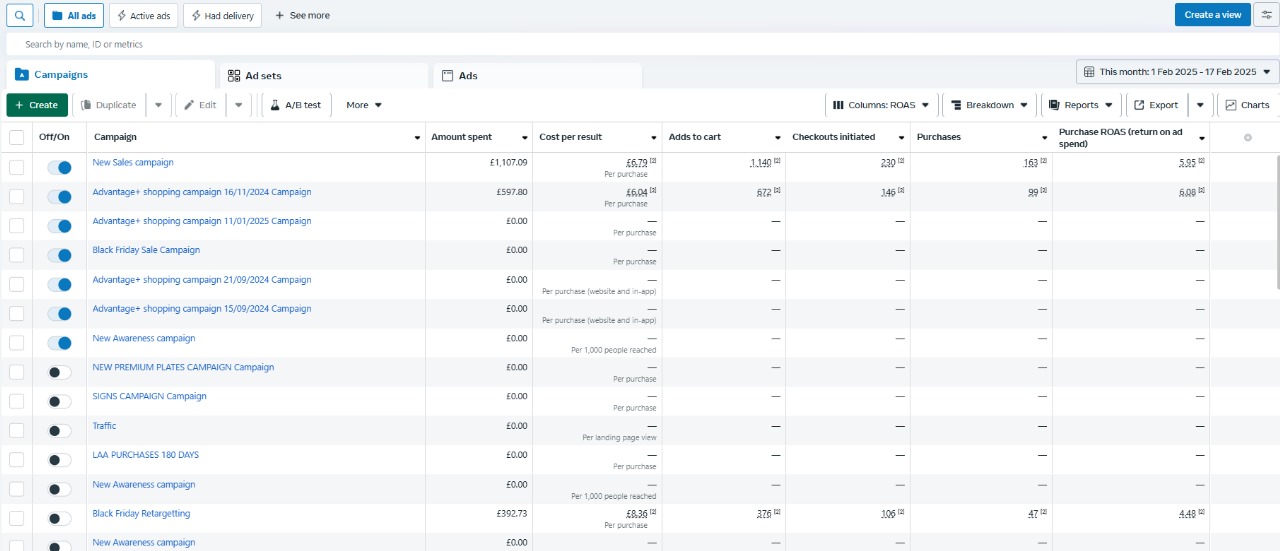Click the search magnifier icon
The height and width of the screenshot is (551, 1280).
(20, 15)
